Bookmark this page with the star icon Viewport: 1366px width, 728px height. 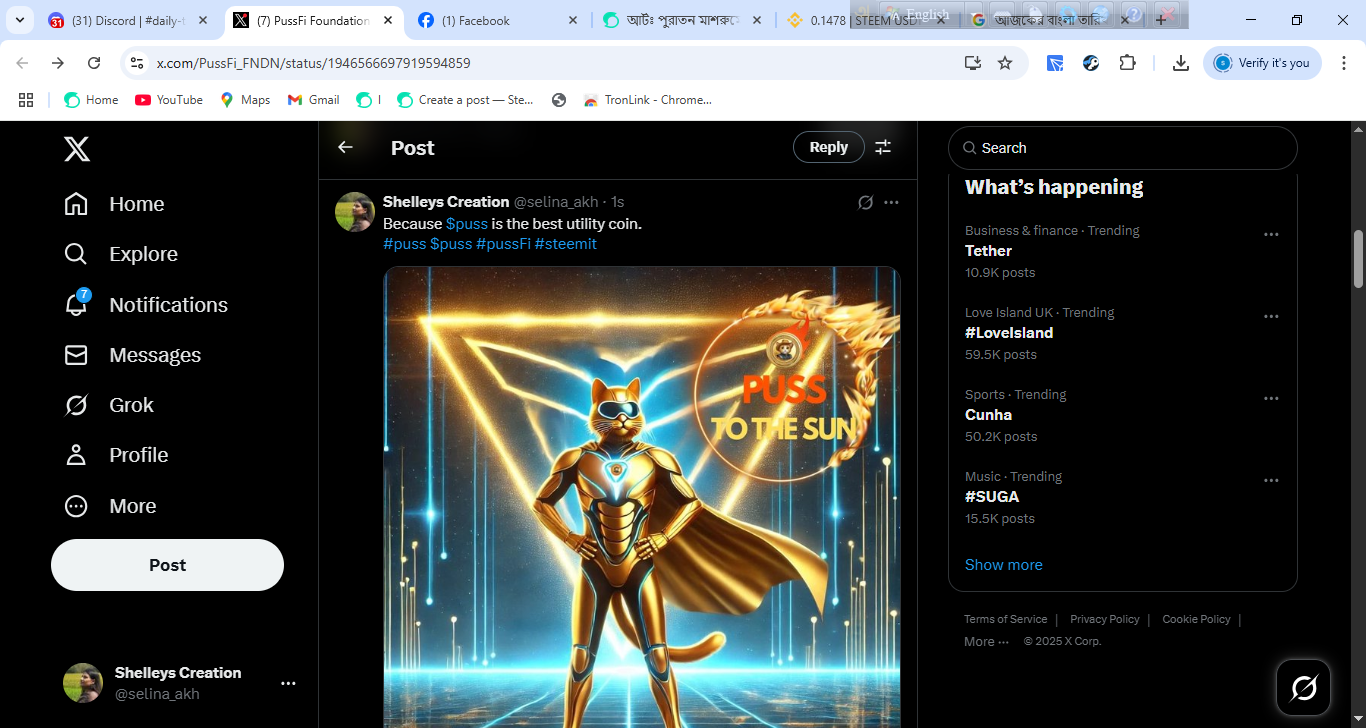pos(1005,63)
